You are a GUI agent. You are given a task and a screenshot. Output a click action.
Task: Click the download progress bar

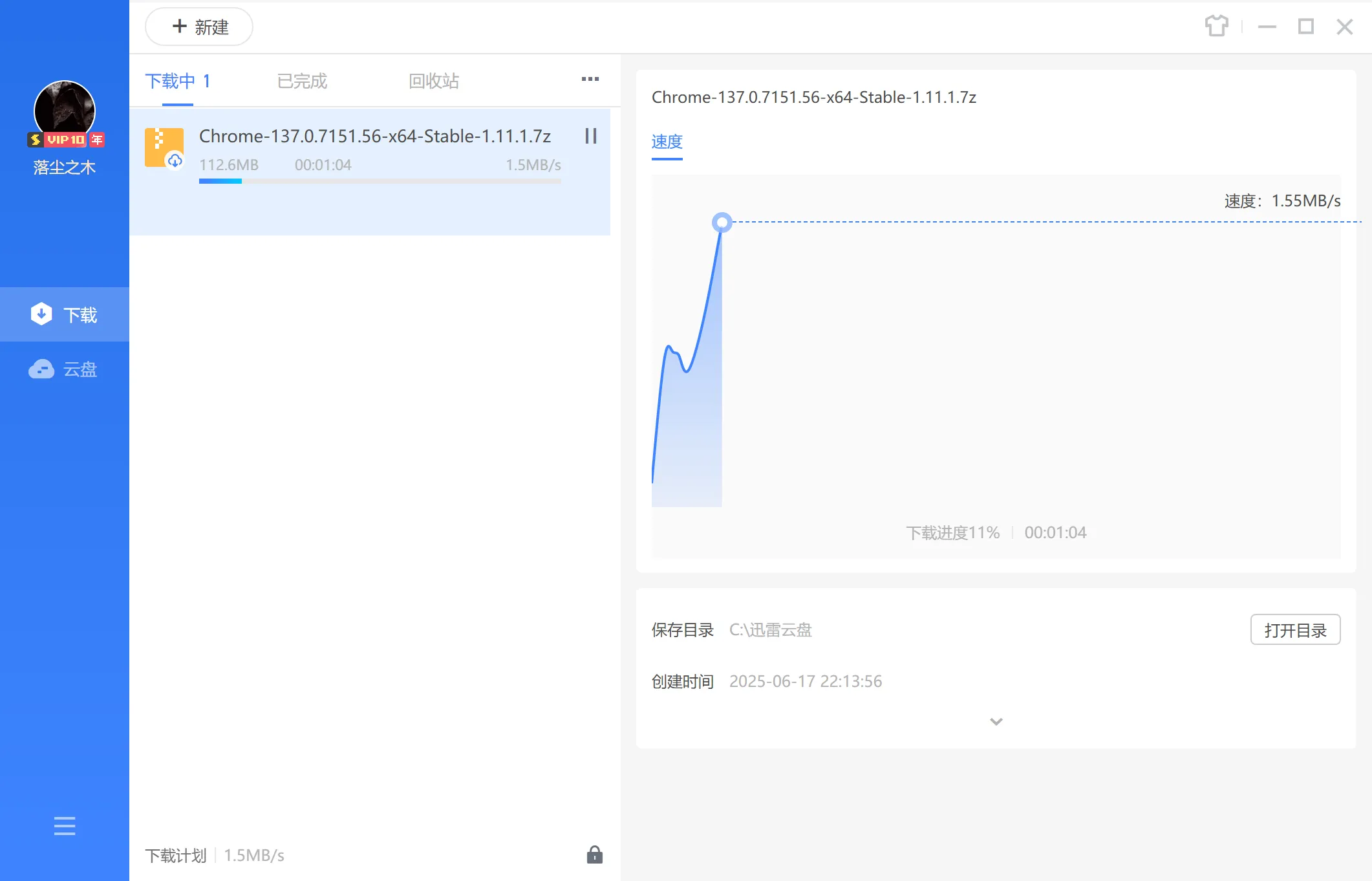click(x=380, y=182)
